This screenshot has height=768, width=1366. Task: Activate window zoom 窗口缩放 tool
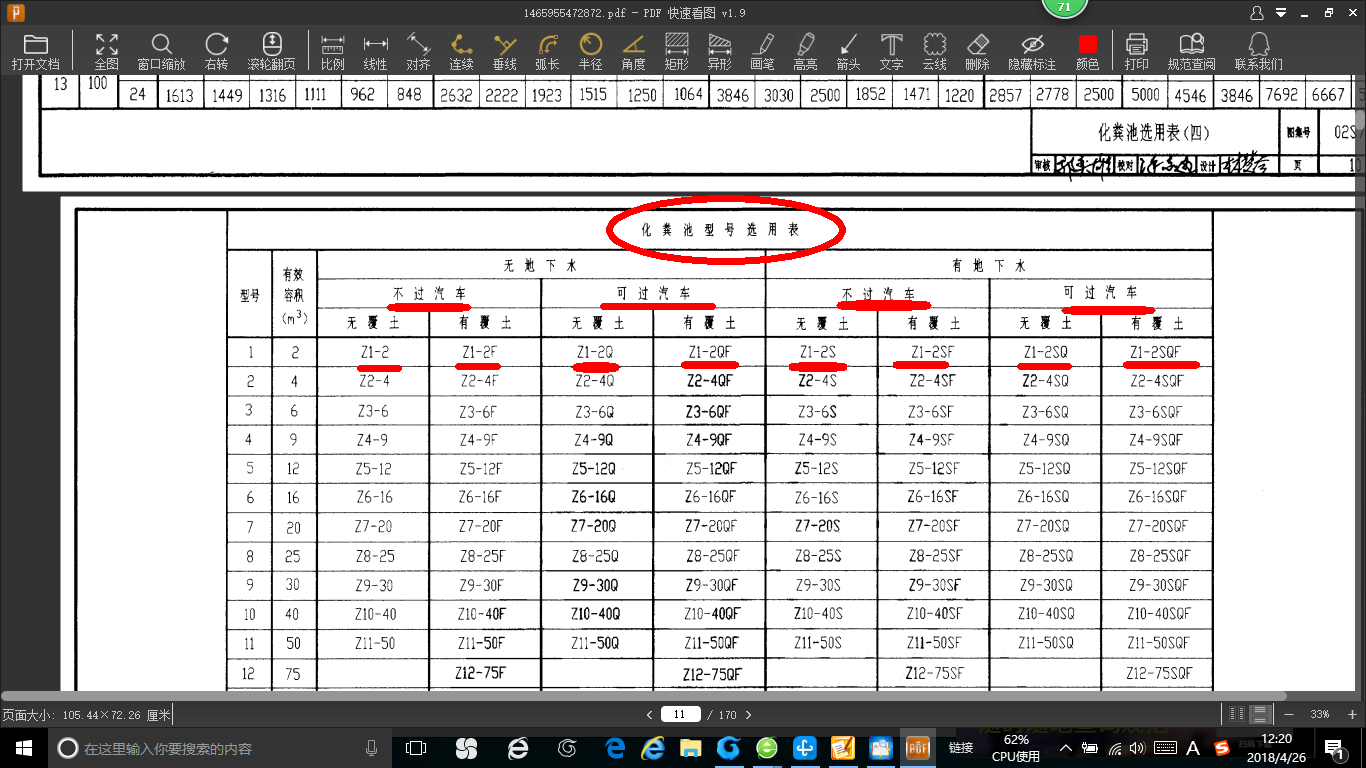(161, 52)
